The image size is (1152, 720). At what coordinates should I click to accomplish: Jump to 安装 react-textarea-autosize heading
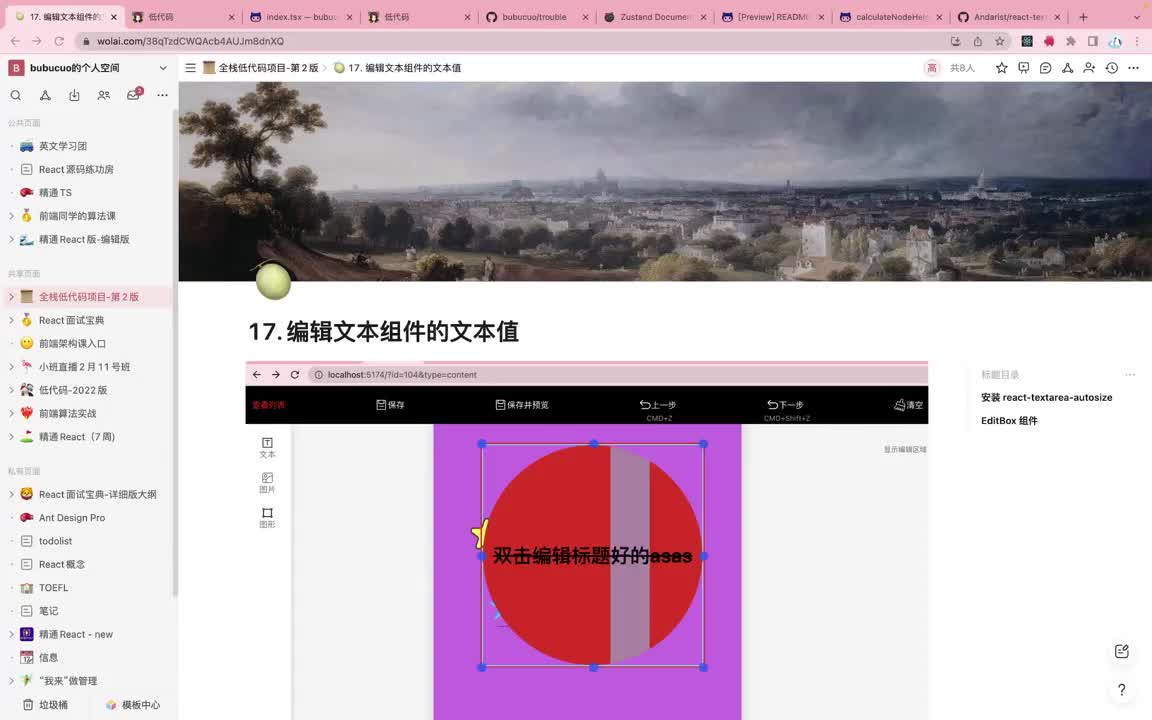tap(1046, 397)
